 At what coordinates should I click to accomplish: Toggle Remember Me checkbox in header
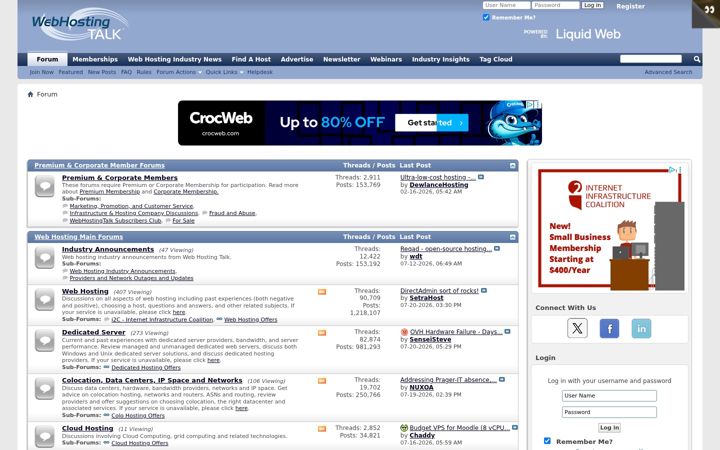[x=486, y=17]
